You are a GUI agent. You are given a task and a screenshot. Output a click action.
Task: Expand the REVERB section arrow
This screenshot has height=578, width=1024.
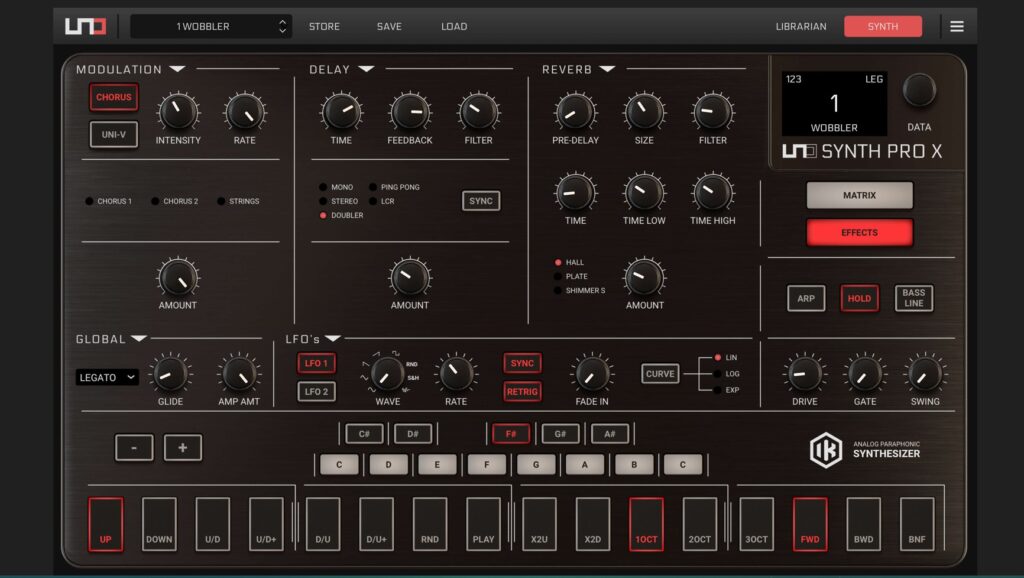pos(607,69)
